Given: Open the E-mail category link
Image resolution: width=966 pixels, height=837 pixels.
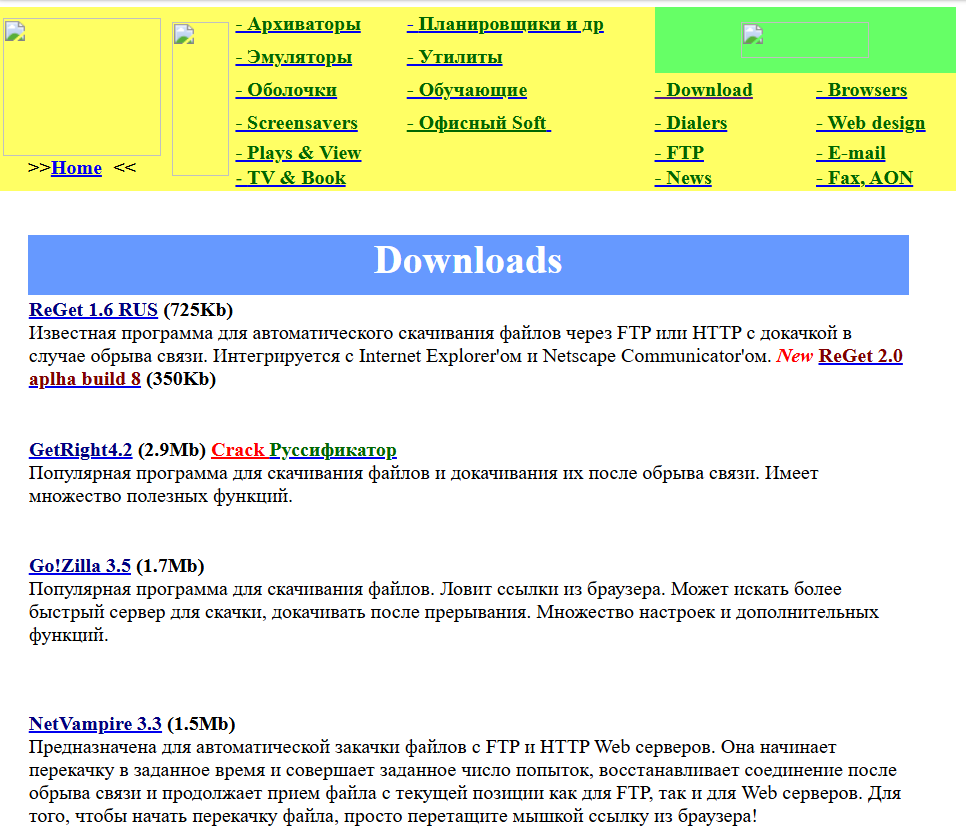Looking at the screenshot, I should pos(851,153).
